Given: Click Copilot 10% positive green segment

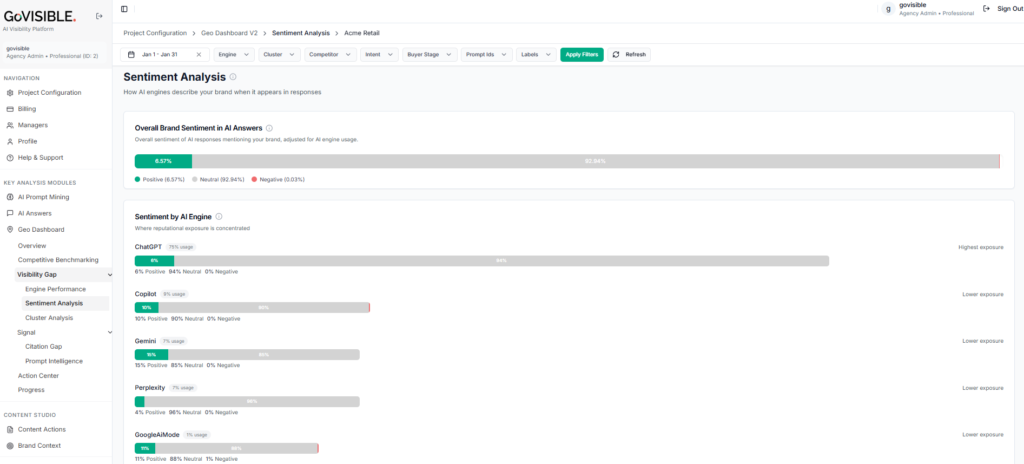Looking at the screenshot, I should pos(146,307).
